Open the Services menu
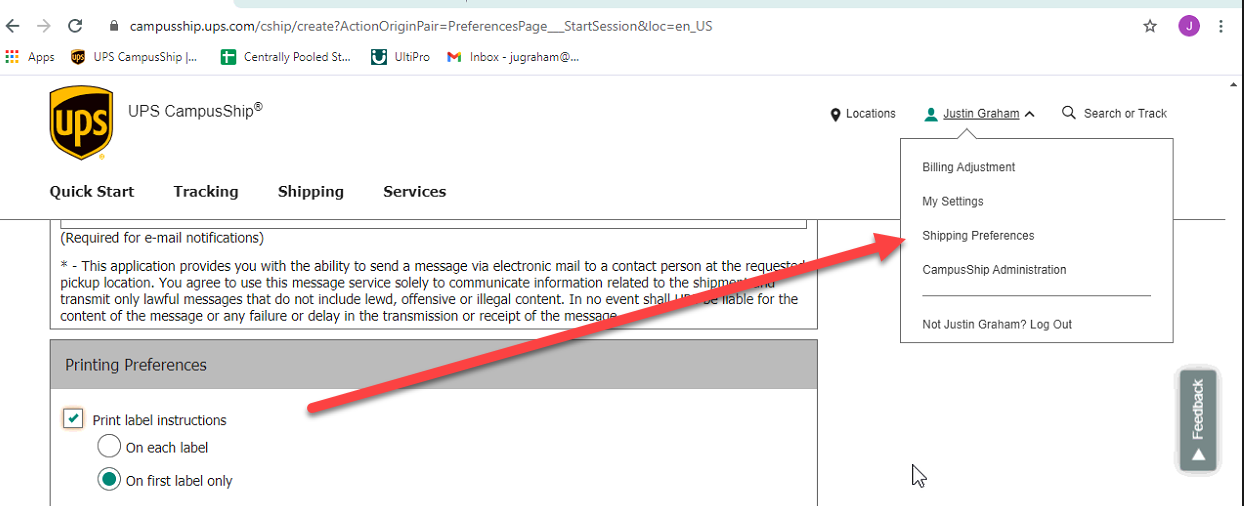 pos(415,192)
